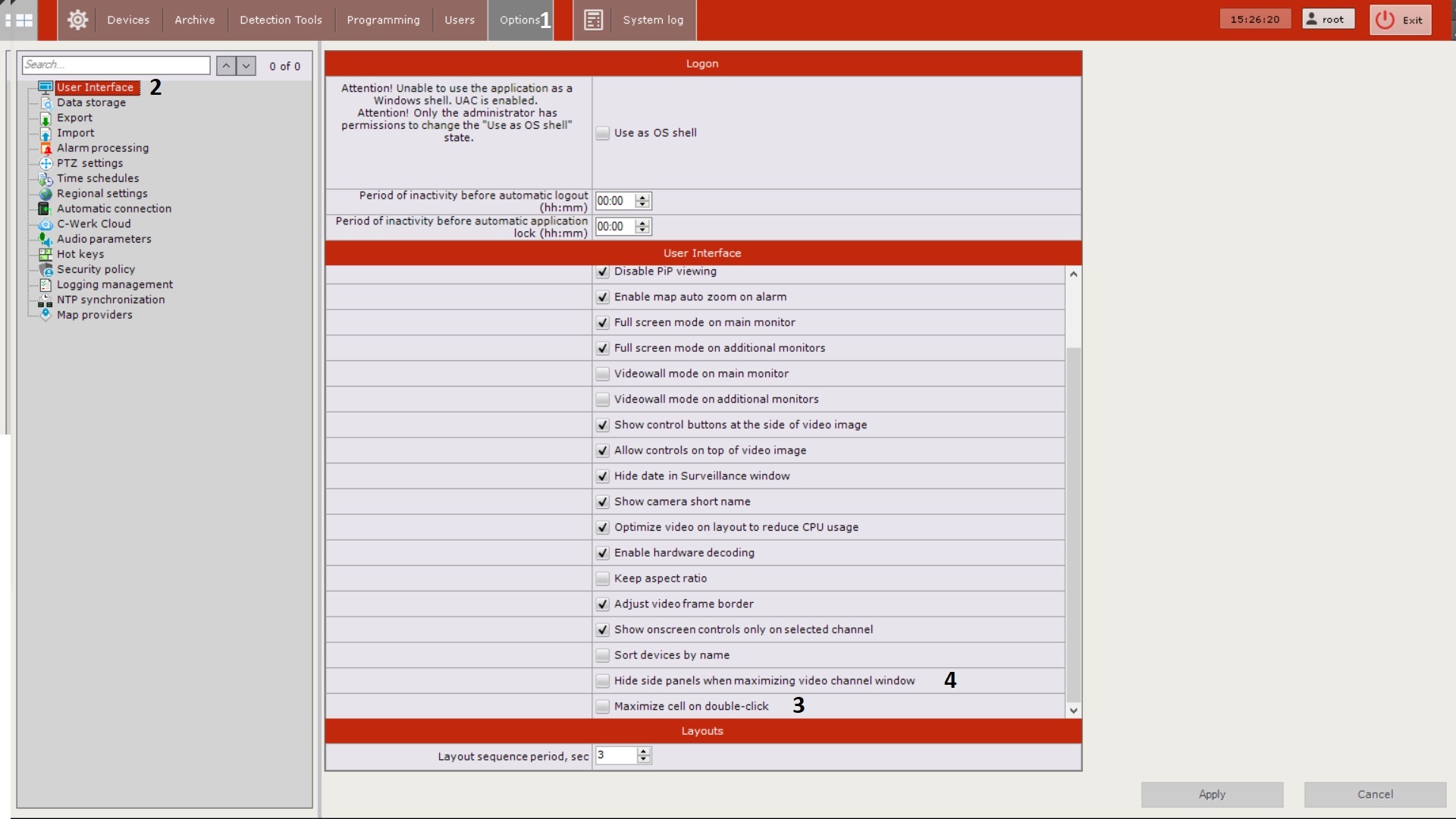This screenshot has height=819, width=1456.
Task: Click the System log document icon
Action: coord(593,20)
